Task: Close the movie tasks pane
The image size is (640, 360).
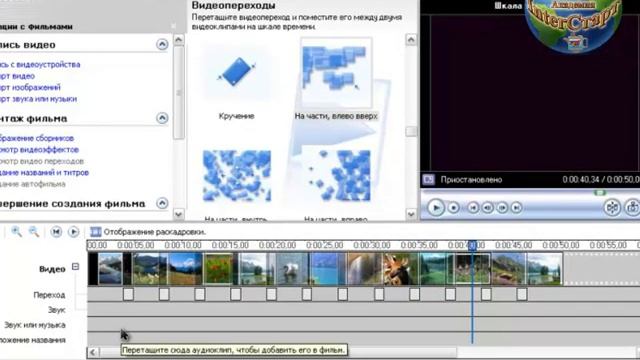Action: [173, 26]
